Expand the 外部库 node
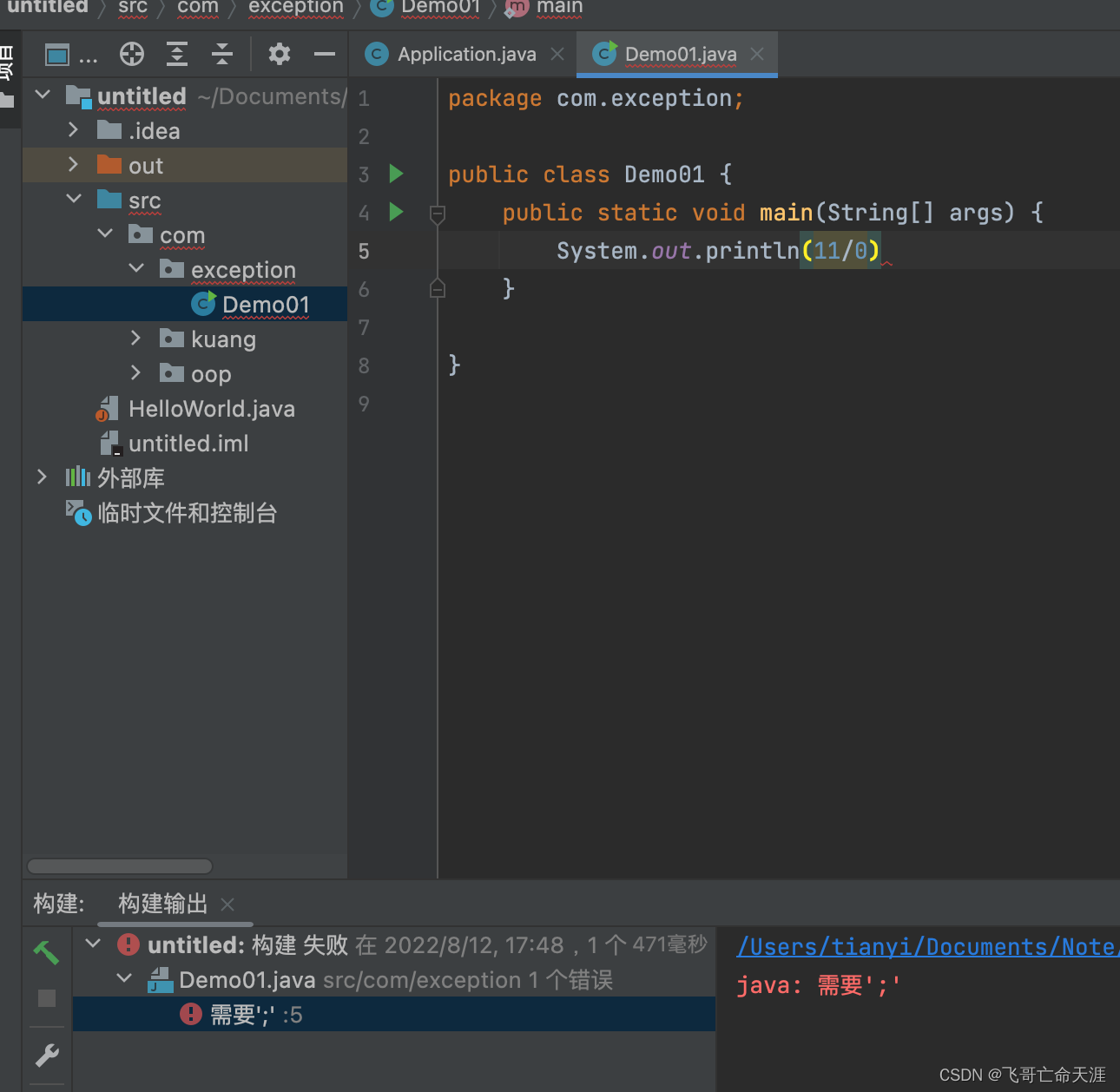This screenshot has width=1120, height=1092. click(43, 477)
